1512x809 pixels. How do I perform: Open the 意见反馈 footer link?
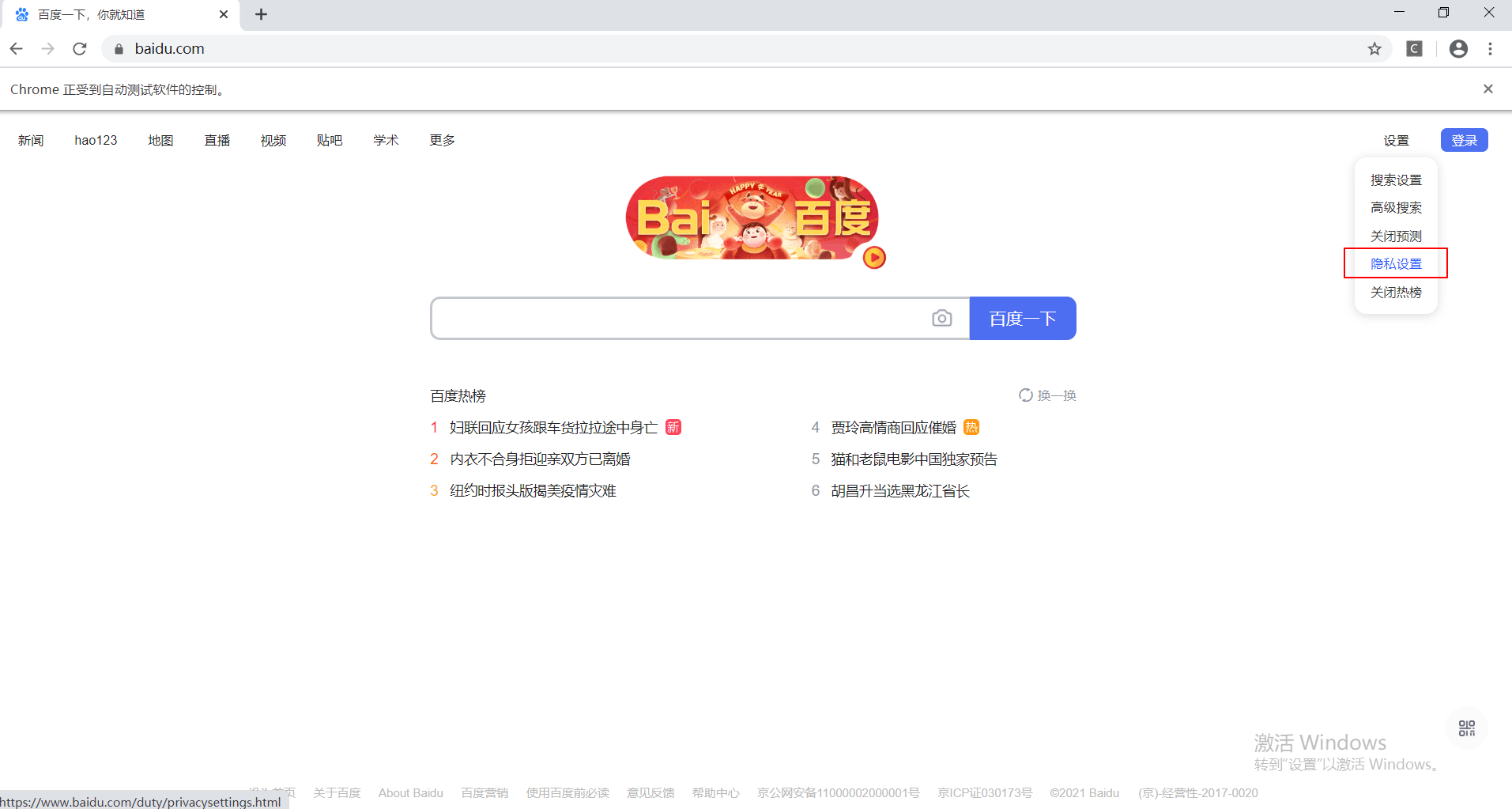650,792
